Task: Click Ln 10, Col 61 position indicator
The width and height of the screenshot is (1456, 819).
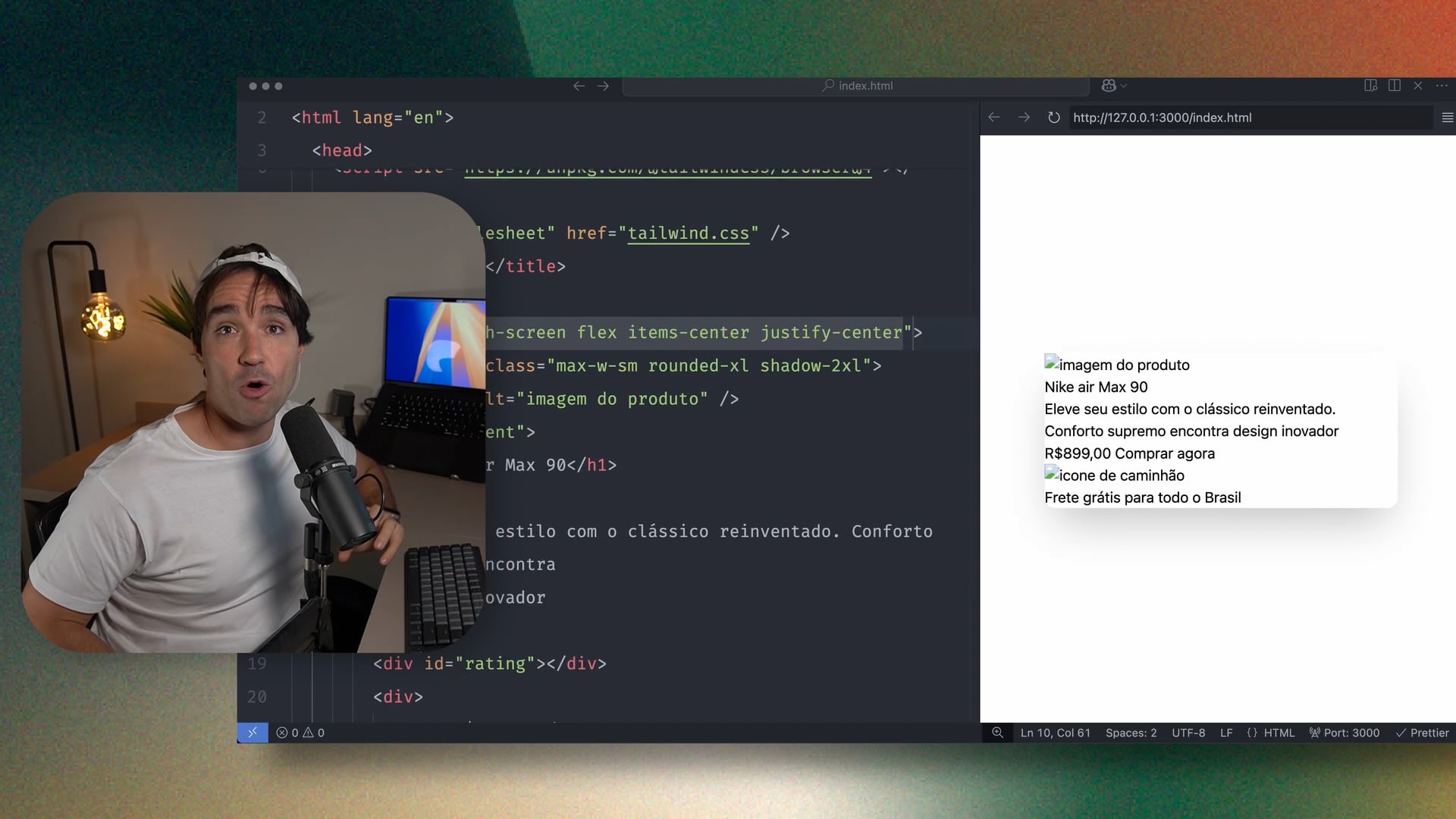Action: pos(1055,733)
